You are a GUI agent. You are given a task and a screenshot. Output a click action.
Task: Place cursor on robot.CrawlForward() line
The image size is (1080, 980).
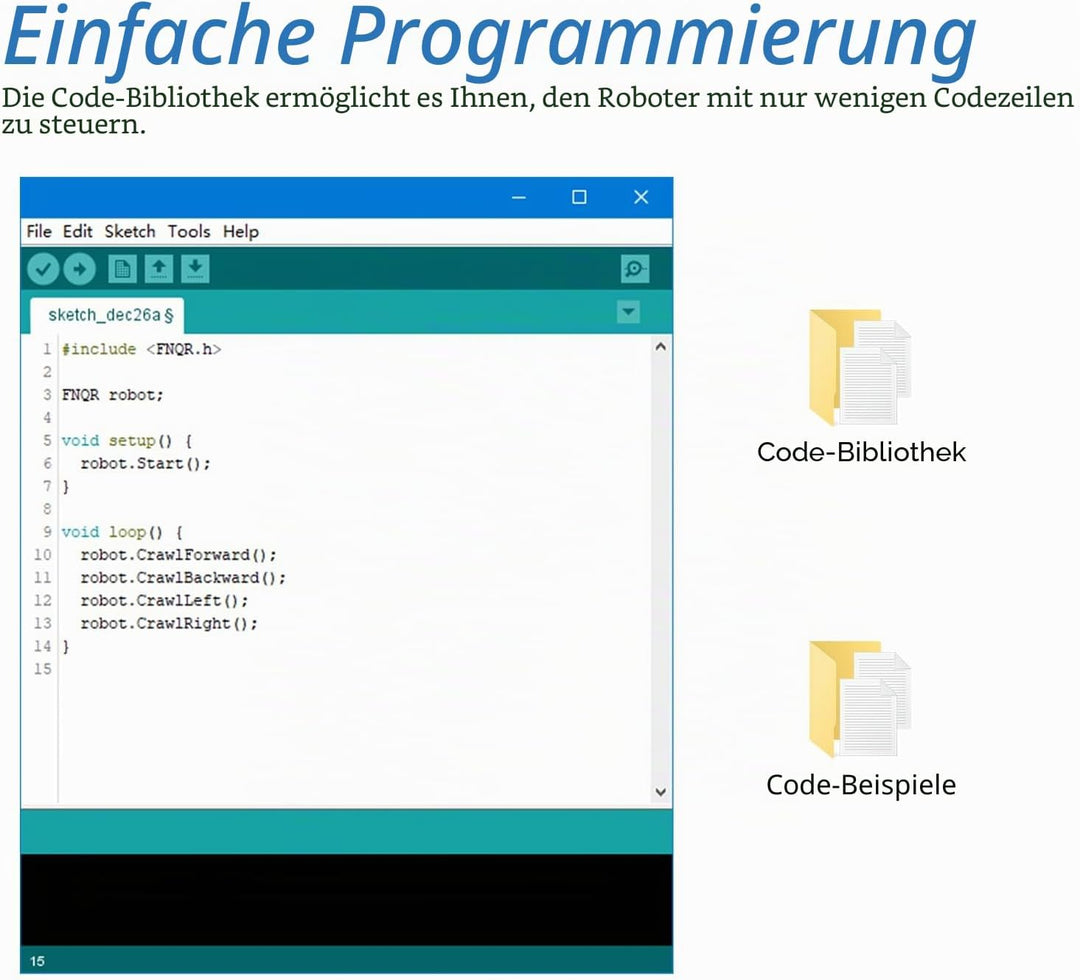pos(178,555)
